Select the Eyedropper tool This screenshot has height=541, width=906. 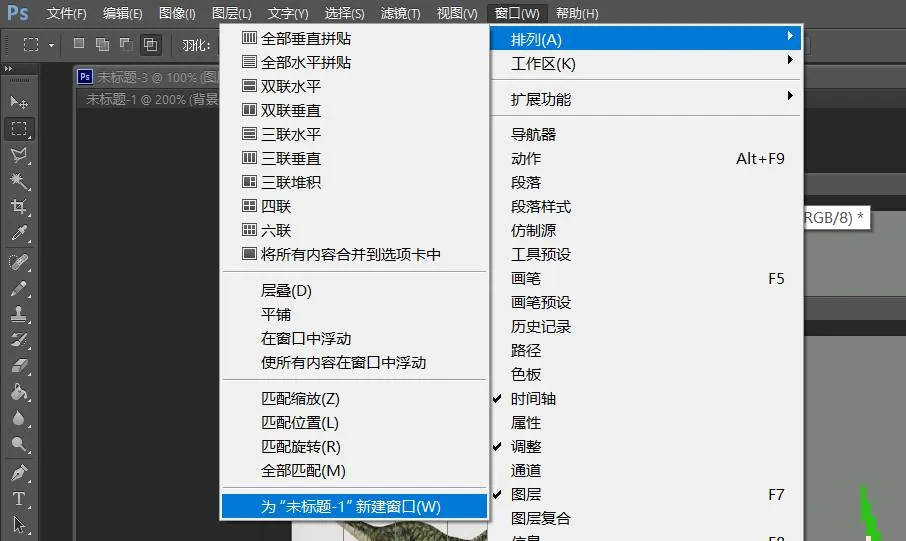(x=18, y=232)
